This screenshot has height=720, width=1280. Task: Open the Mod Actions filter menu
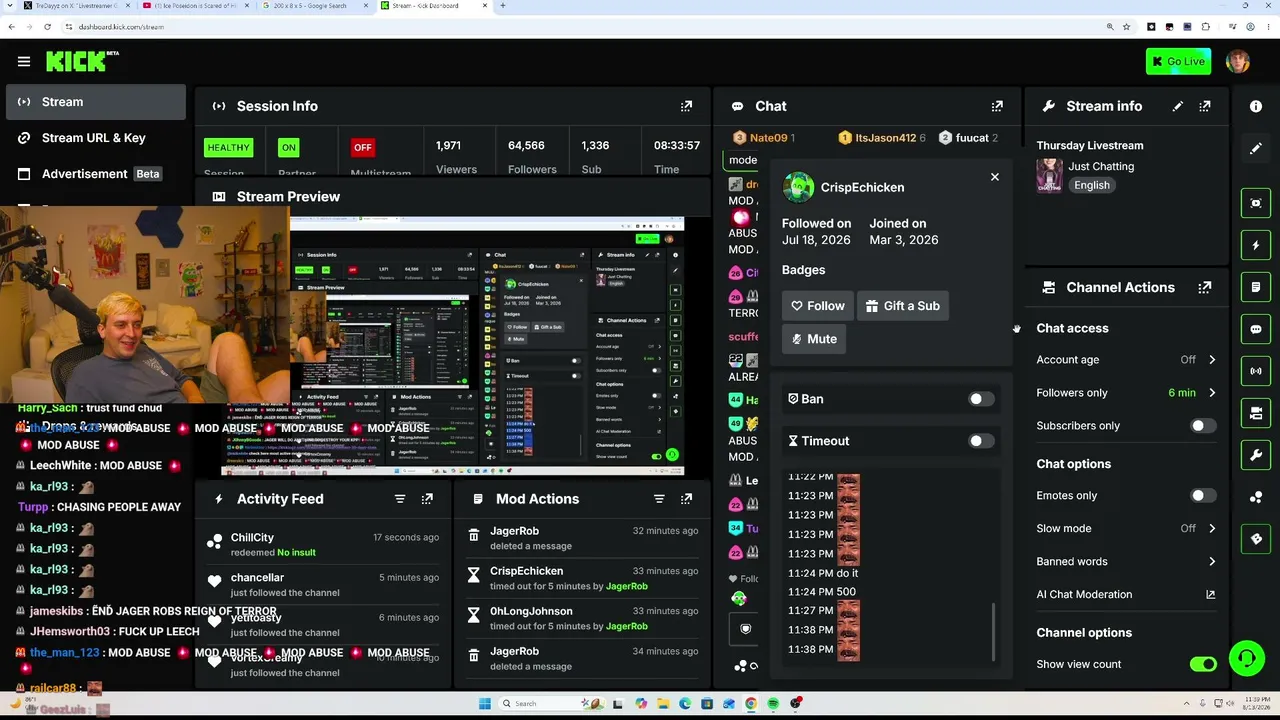[659, 499]
